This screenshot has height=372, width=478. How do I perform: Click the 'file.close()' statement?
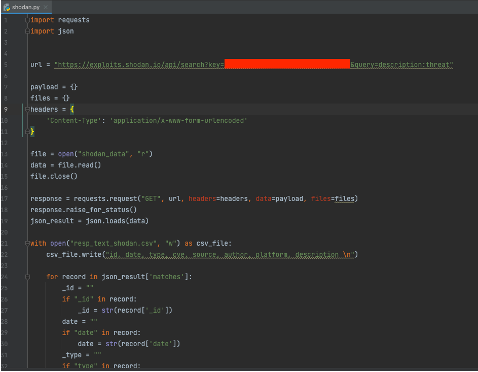[x=54, y=176]
